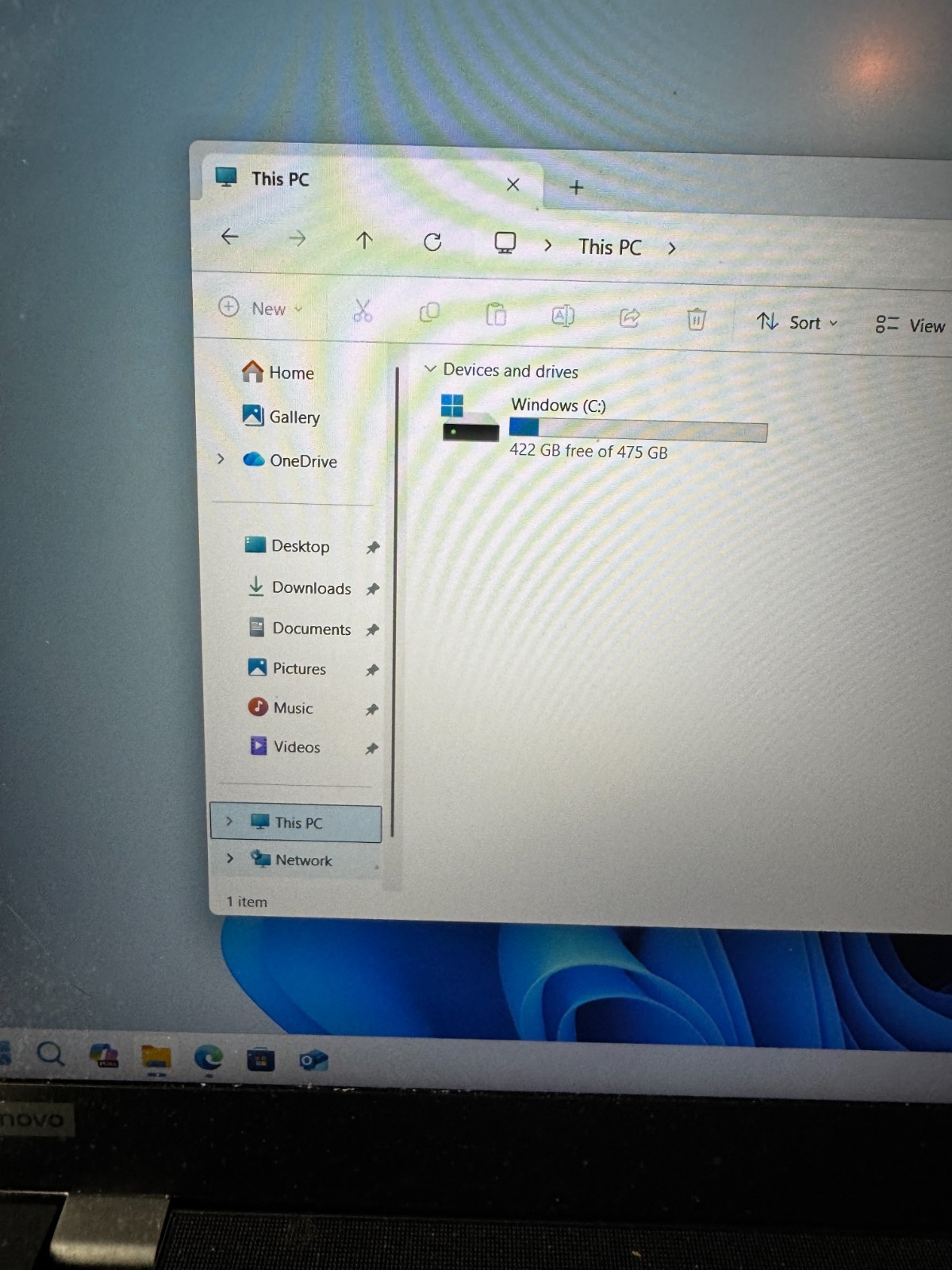This screenshot has width=952, height=1270.
Task: Open the View options menu
Action: tap(910, 325)
